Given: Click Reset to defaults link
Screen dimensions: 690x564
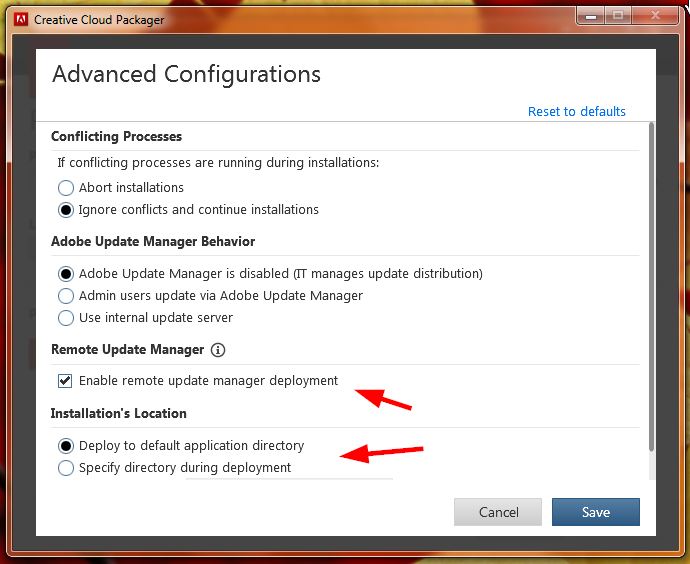Looking at the screenshot, I should coord(576,111).
